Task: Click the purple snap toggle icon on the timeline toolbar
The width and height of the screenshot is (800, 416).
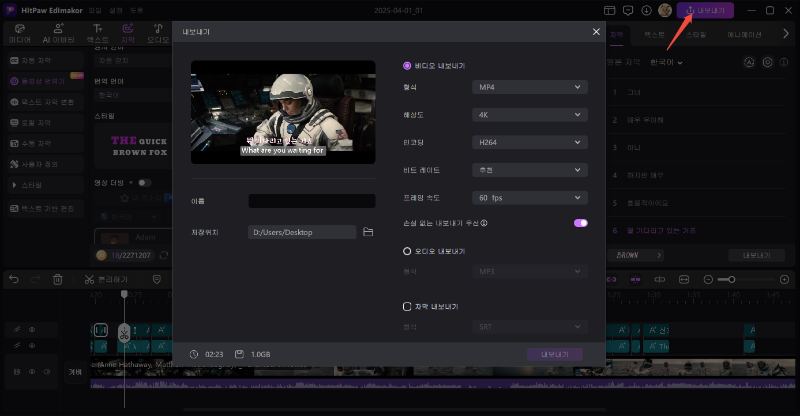Action: pos(635,279)
